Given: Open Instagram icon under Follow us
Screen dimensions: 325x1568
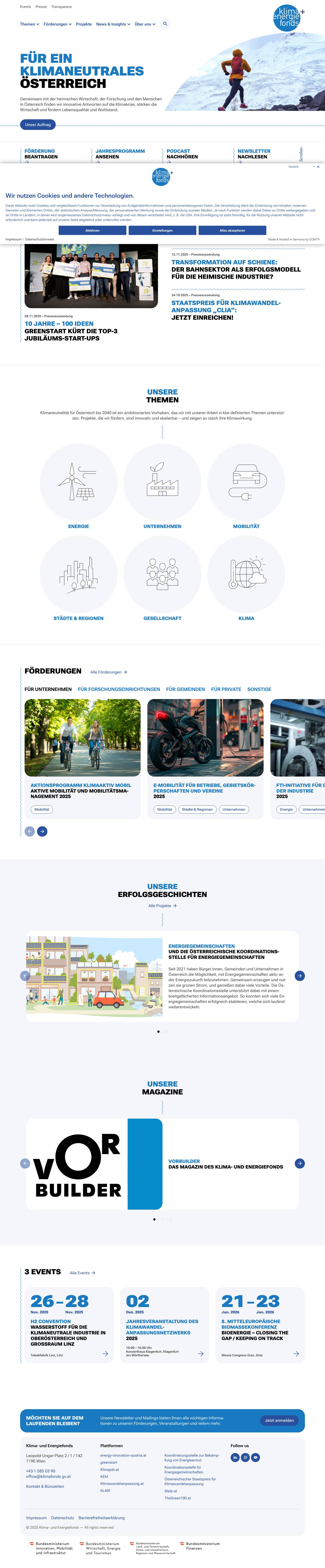Looking at the screenshot, I should (245, 1457).
